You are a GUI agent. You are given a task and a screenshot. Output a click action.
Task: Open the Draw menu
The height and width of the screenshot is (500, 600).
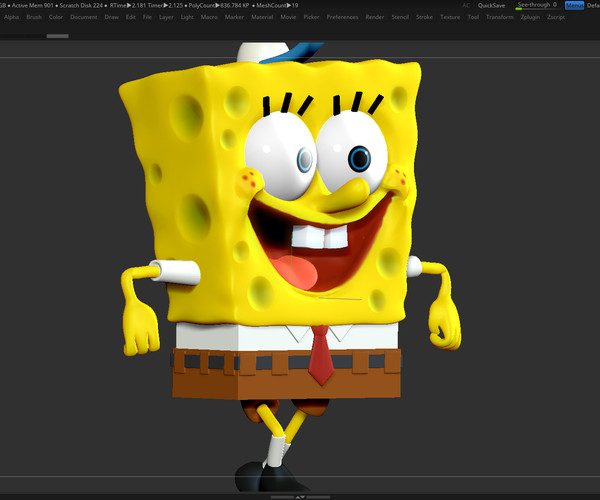(x=111, y=17)
